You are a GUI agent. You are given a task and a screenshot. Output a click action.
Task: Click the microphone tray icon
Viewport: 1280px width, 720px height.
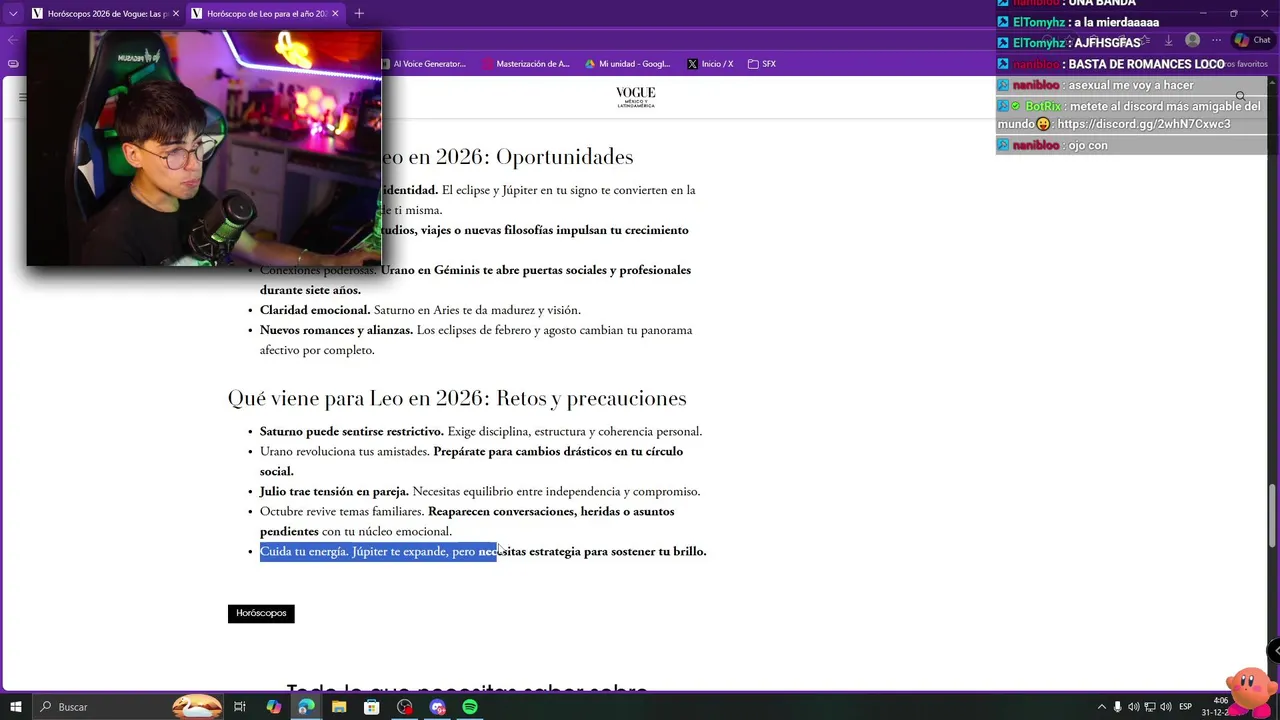click(x=1117, y=707)
